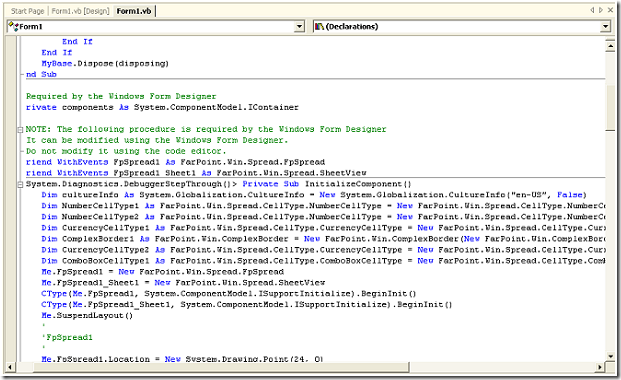Close the active document with the X
The height and width of the screenshot is (380, 621).
coord(611,10)
